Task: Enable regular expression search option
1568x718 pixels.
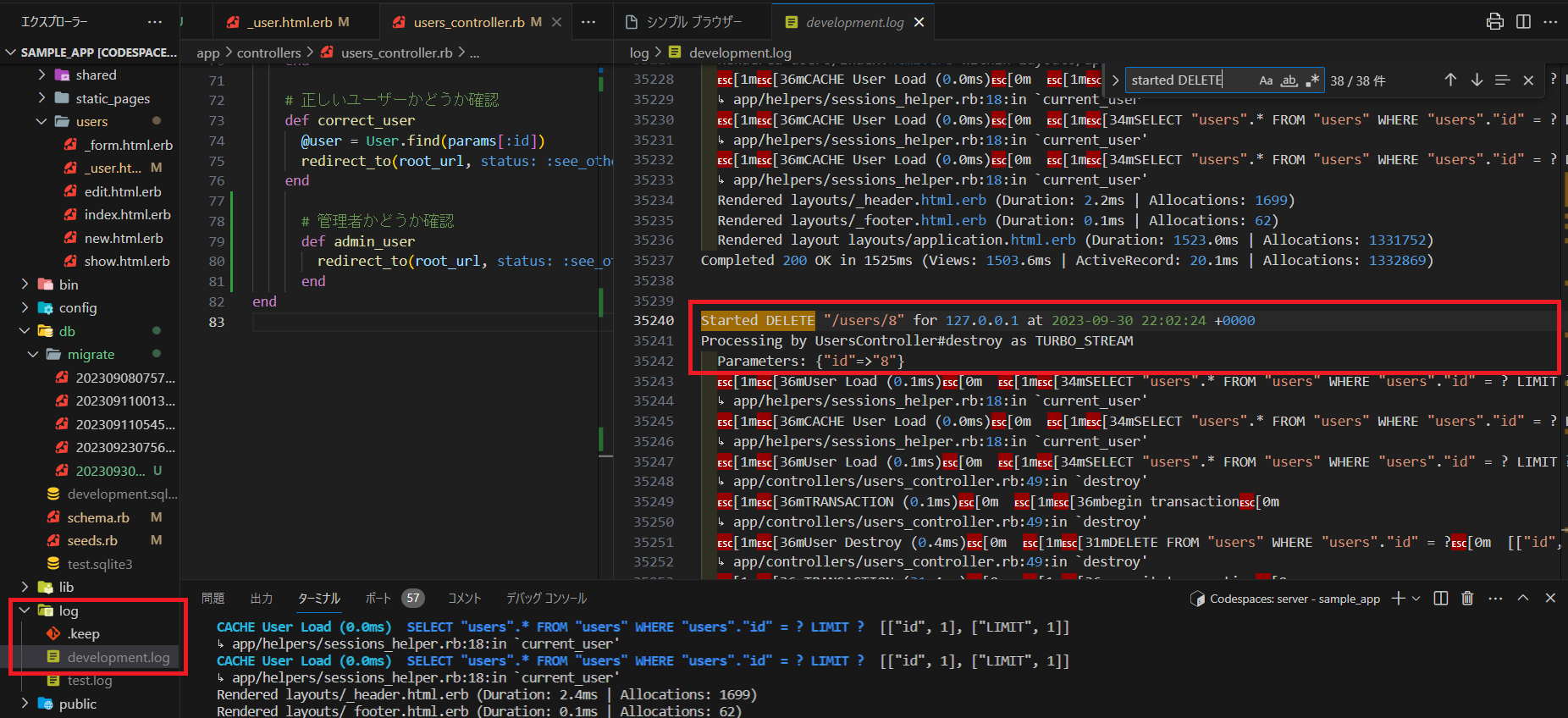Action: tap(1312, 80)
